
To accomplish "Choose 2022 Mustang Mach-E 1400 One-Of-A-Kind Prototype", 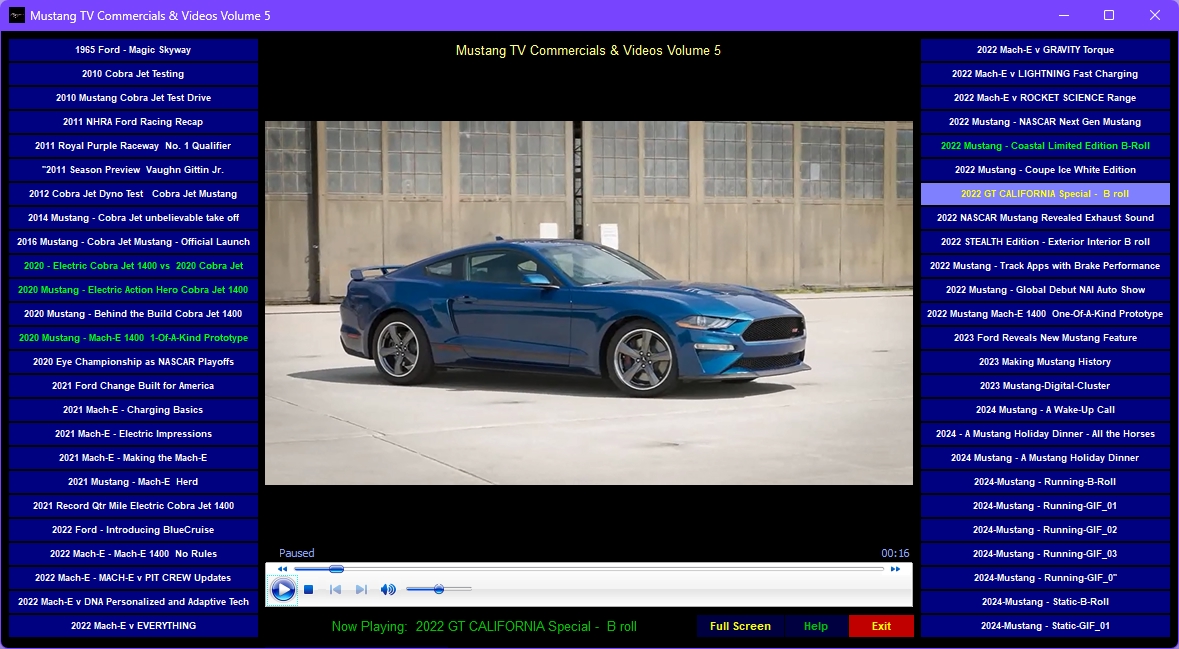I will point(1045,314).
